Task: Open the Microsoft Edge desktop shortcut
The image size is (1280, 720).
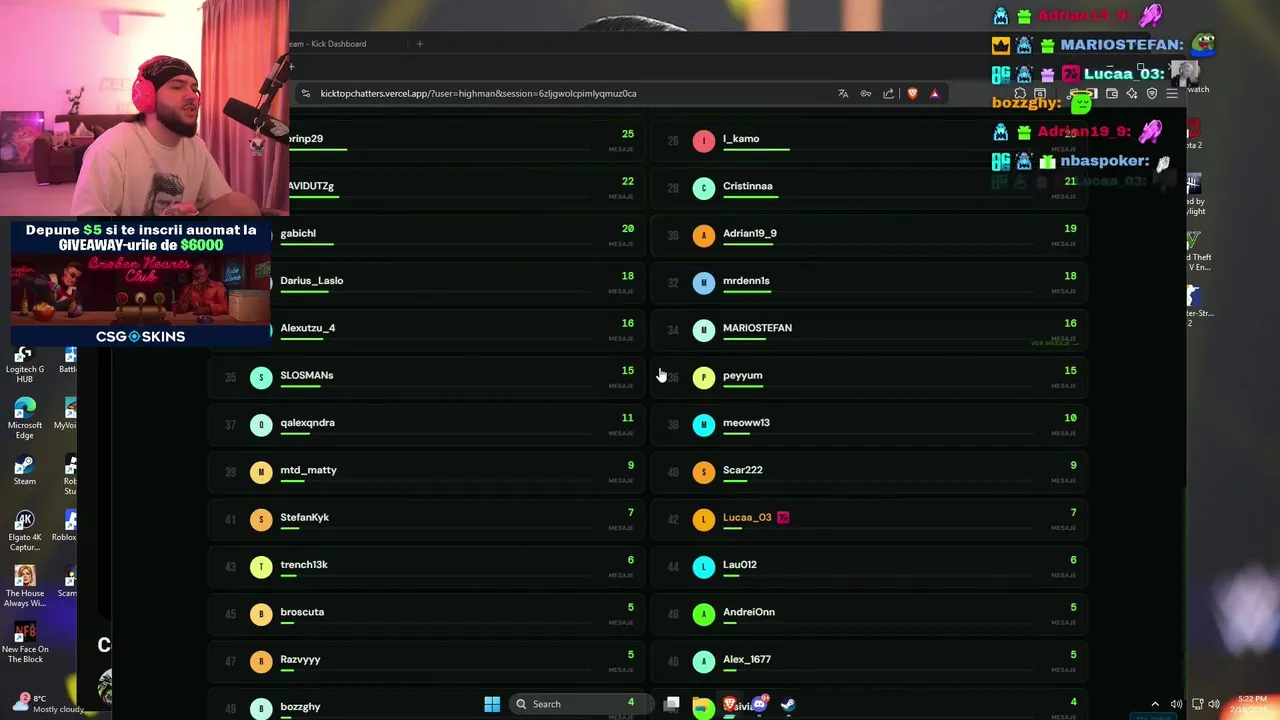Action: [x=25, y=418]
